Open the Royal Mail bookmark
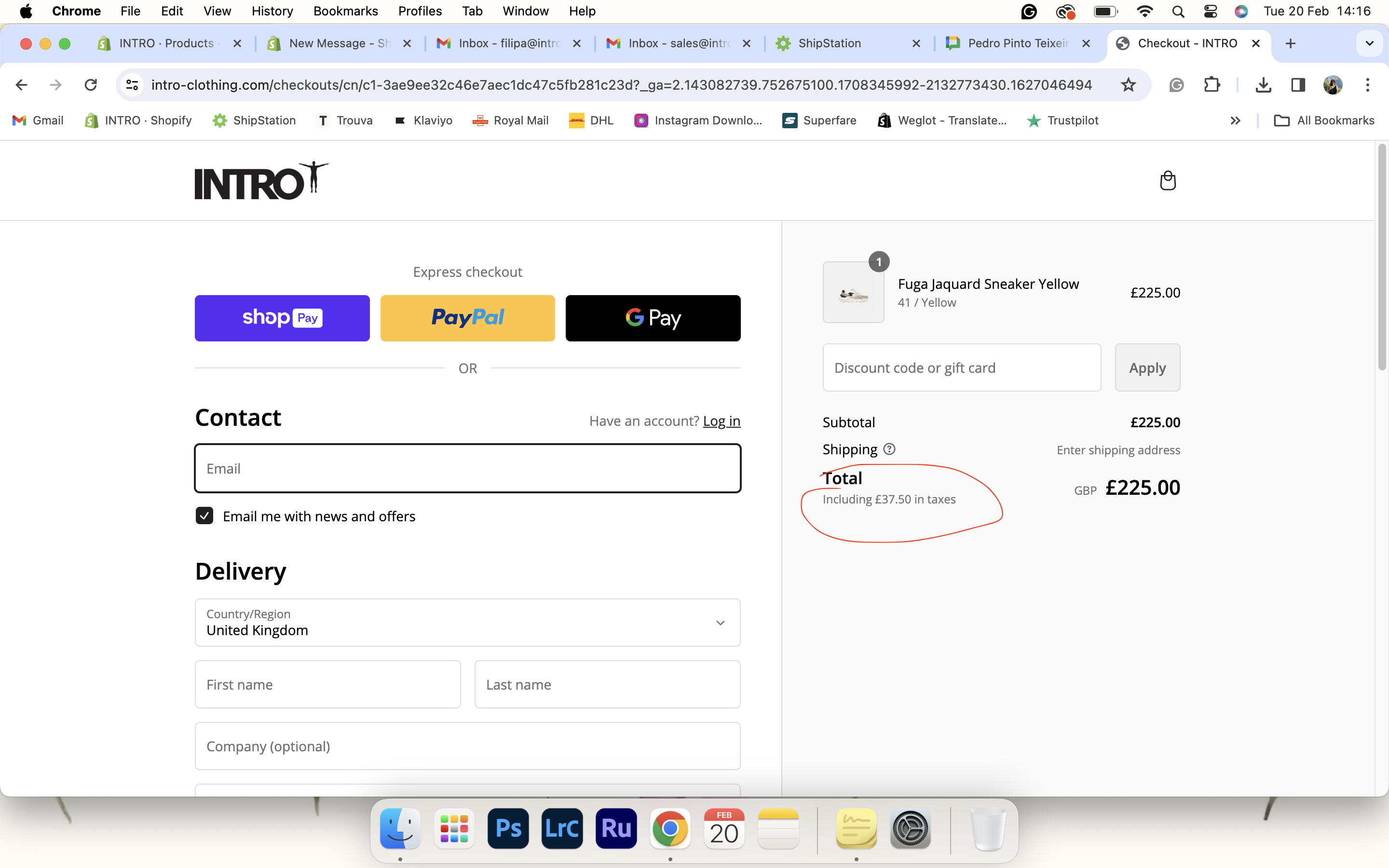This screenshot has width=1389, height=868. click(510, 121)
